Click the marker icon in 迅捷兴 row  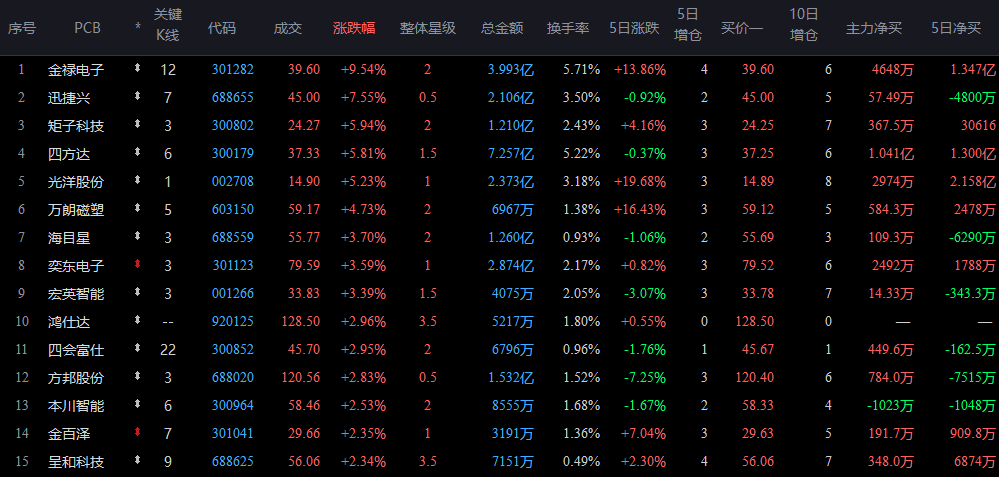coord(137,96)
